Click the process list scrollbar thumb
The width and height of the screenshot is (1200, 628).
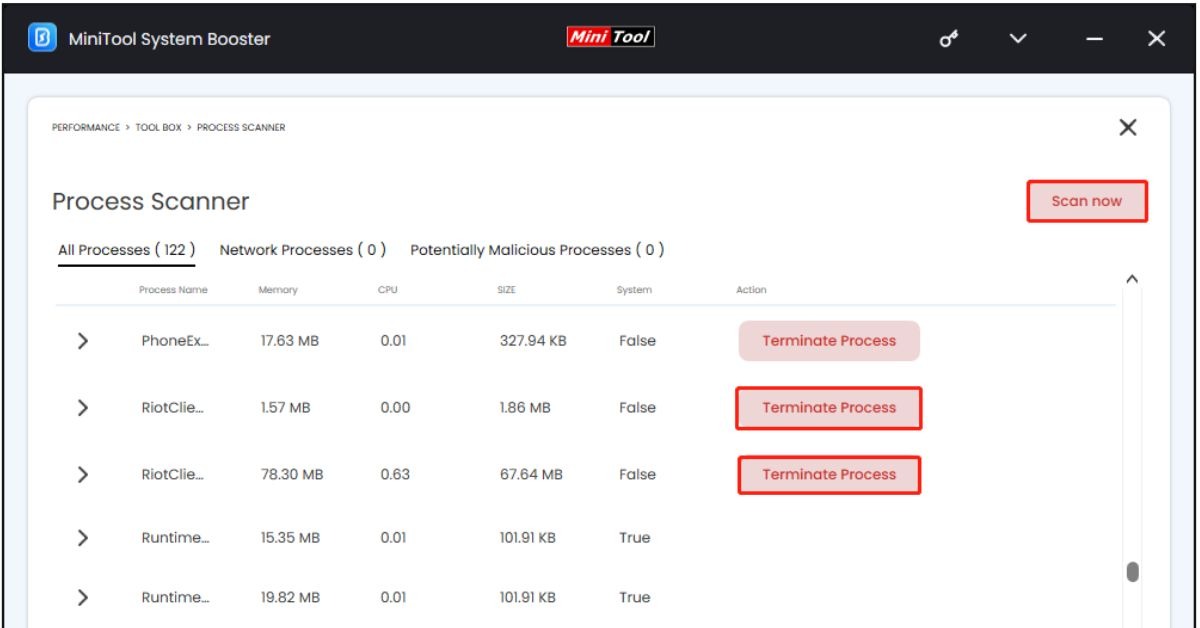point(1132,571)
